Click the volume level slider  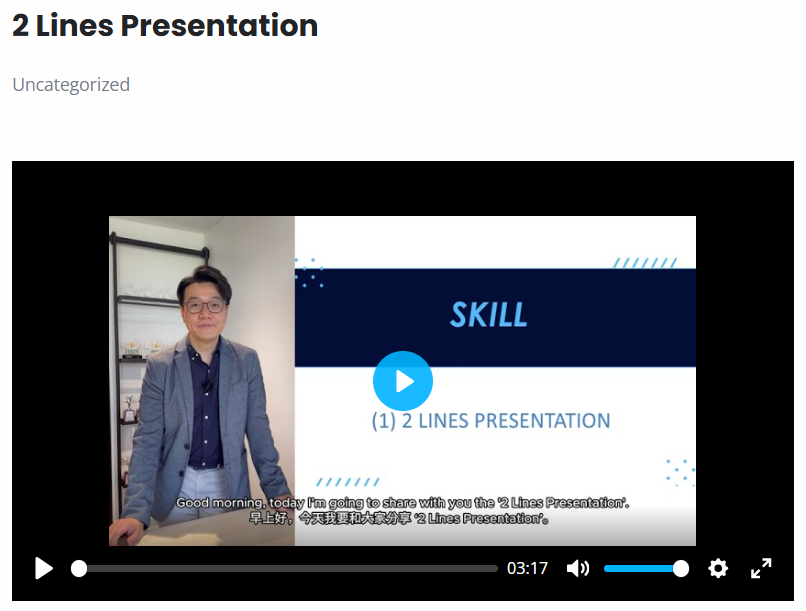(646, 569)
